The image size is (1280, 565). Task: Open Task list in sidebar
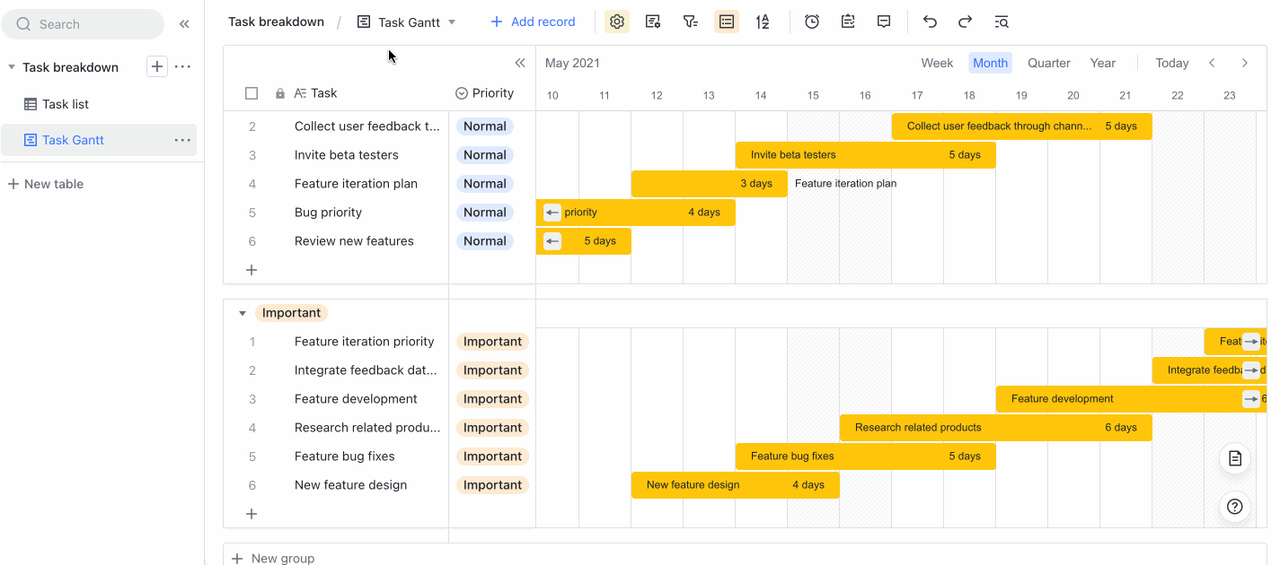65,104
